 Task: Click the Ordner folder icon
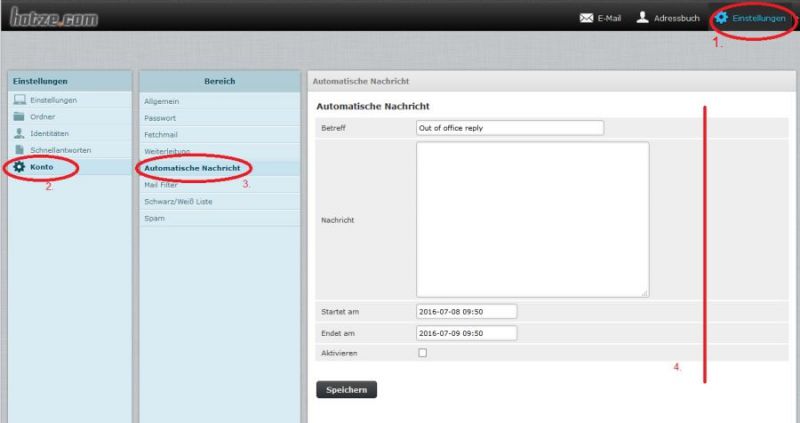point(19,117)
